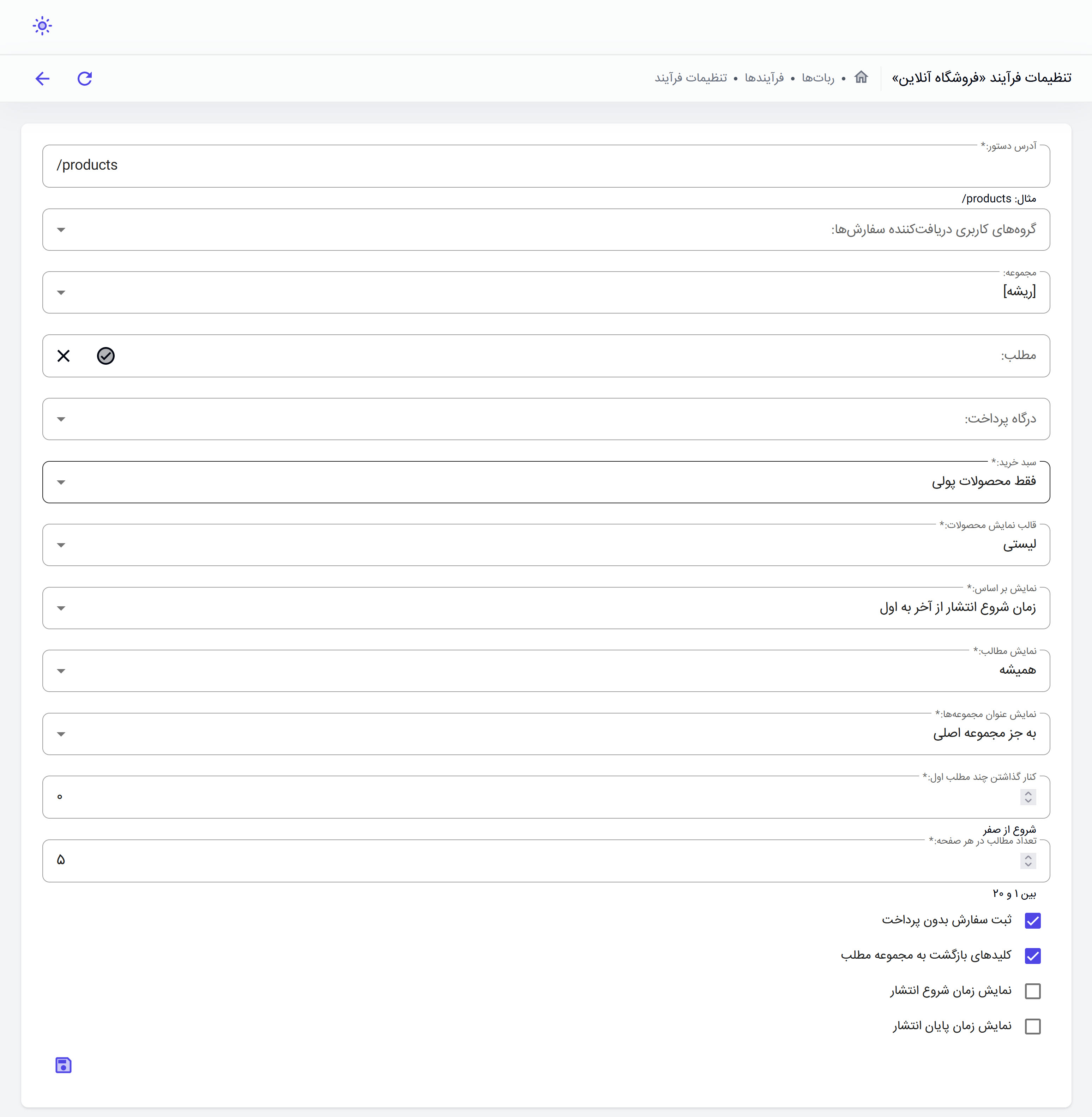Click the تنظیمات فرآیند breadcrumb link
Screen dimensions: 1092x1117
click(x=690, y=78)
